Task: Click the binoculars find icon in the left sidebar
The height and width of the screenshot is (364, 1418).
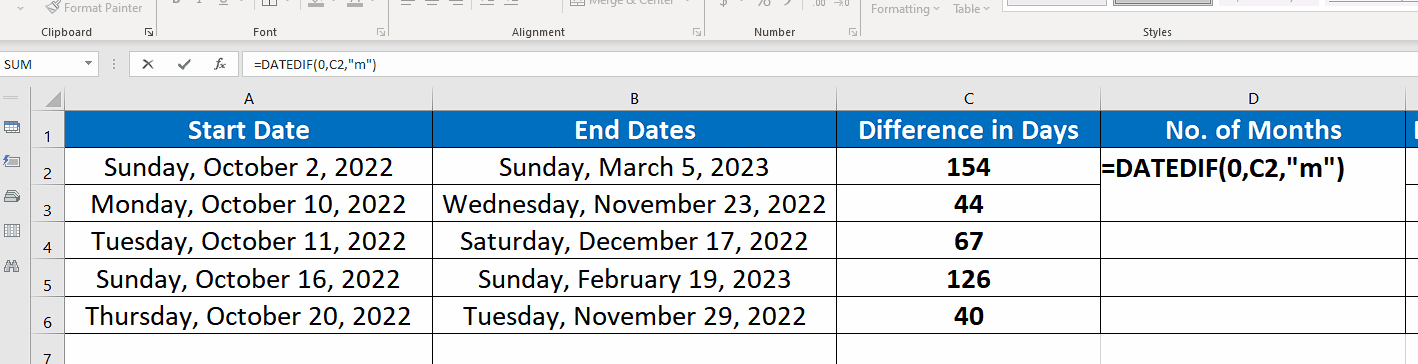Action: (12, 266)
